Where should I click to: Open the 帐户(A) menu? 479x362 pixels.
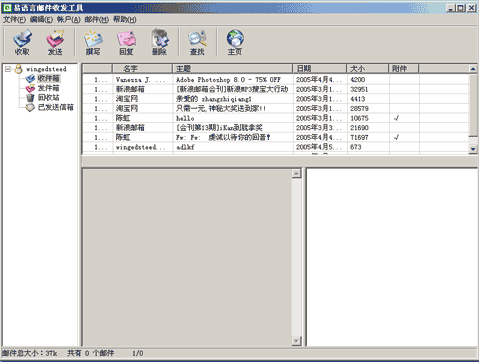[68, 19]
